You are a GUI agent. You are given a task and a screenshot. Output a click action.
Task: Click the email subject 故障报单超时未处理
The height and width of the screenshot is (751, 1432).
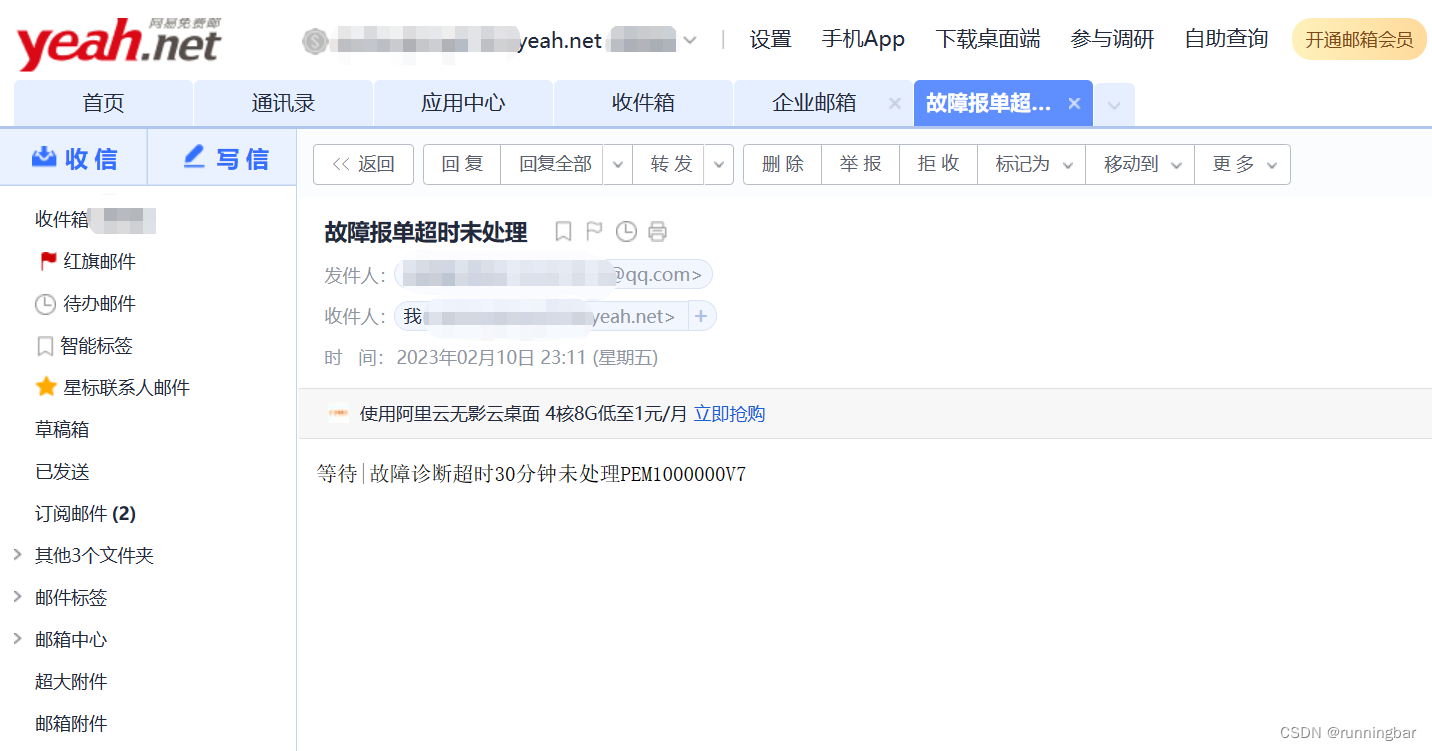(426, 232)
